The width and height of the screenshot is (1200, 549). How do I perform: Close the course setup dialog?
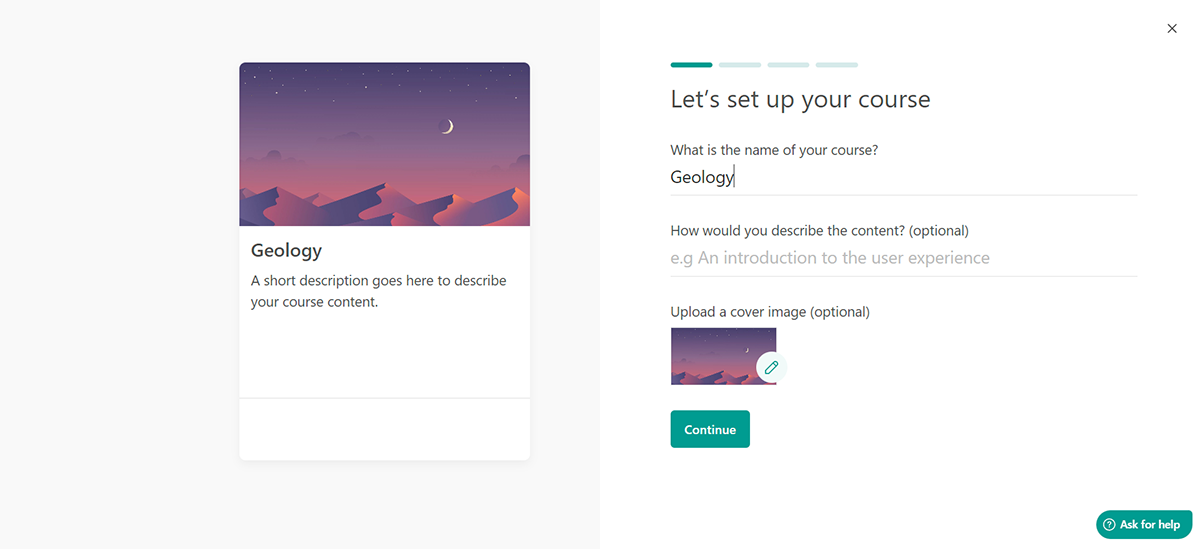(1172, 29)
